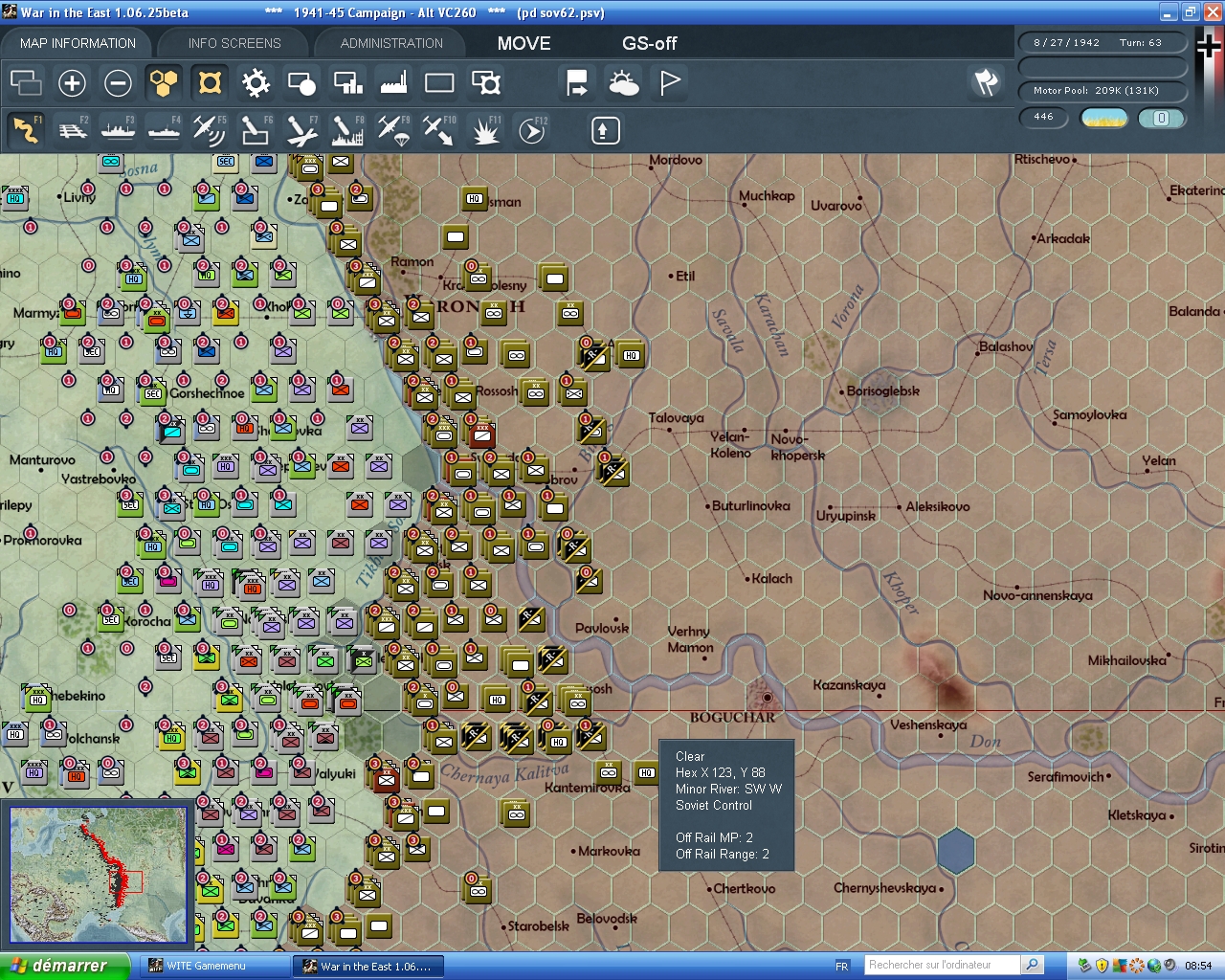Click the zoom out icon
Viewport: 1225px width, 980px height.
(118, 83)
